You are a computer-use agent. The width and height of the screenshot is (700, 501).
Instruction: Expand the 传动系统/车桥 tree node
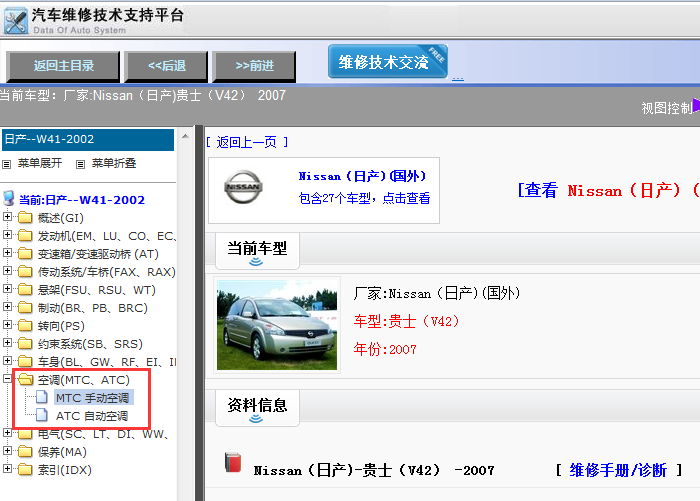[x=7, y=271]
